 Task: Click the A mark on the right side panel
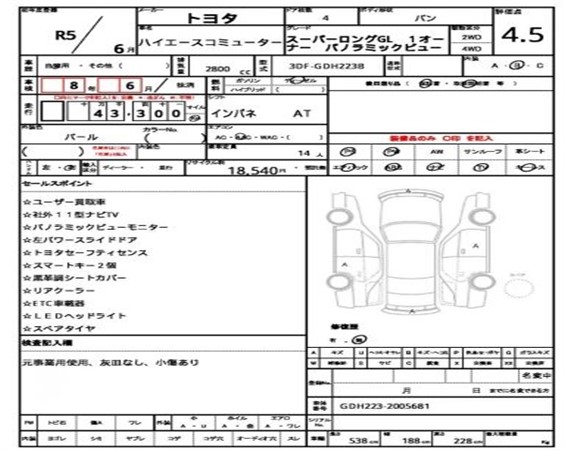click(x=476, y=246)
